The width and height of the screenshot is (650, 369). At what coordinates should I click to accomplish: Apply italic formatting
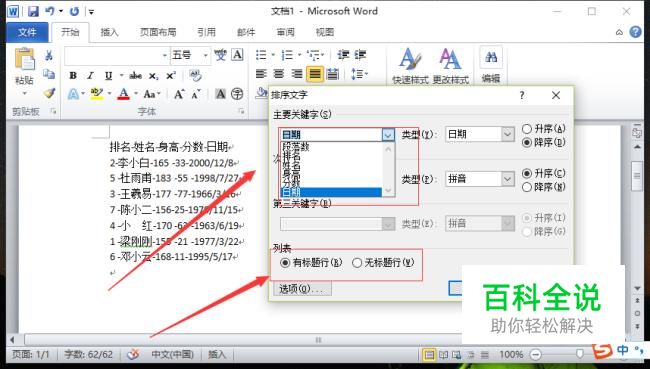click(90, 75)
